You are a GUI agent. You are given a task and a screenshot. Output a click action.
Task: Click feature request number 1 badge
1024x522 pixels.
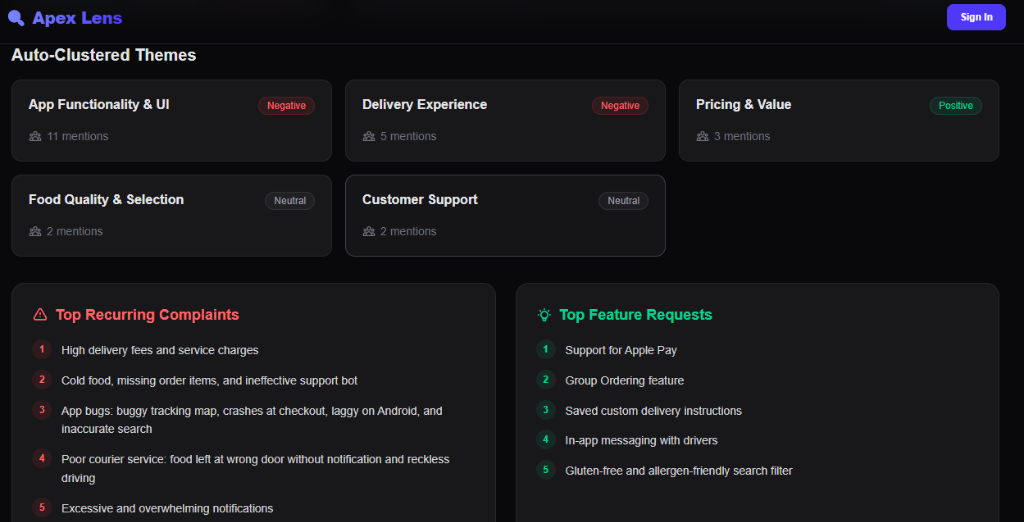(546, 350)
